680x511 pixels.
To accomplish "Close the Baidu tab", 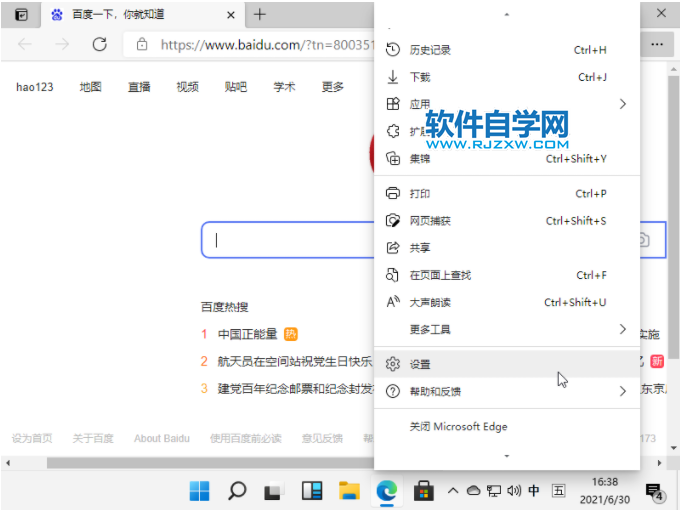I will pyautogui.click(x=231, y=15).
